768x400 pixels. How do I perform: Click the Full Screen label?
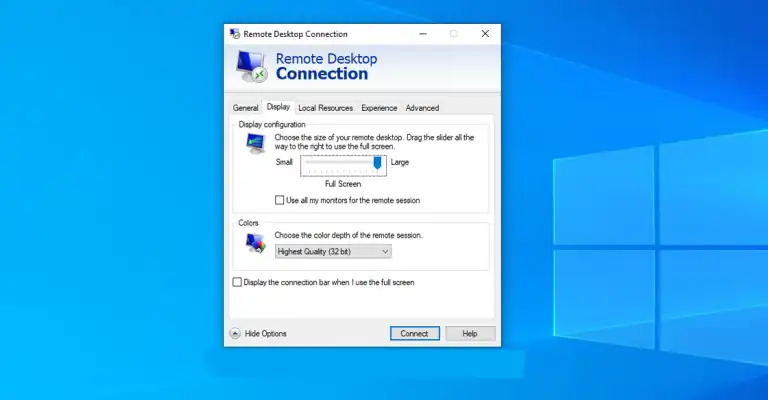pos(343,184)
